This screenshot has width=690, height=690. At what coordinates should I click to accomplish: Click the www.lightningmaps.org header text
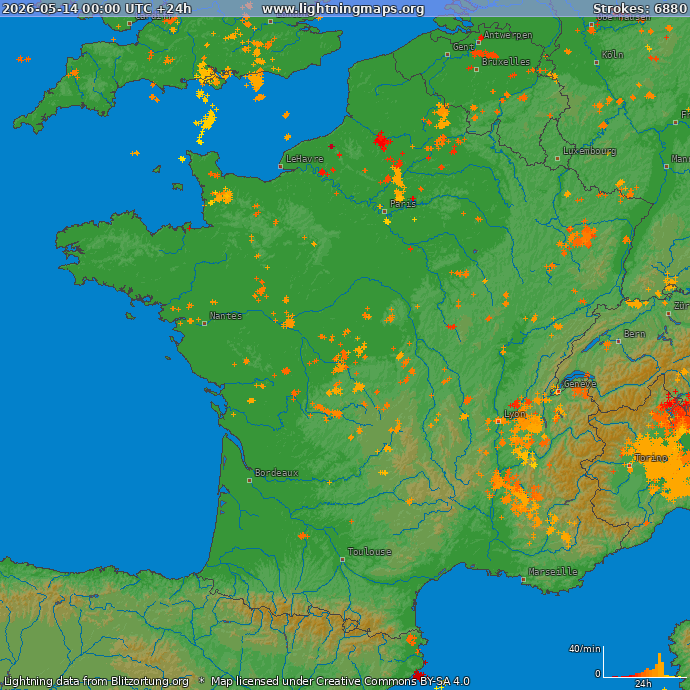[x=343, y=9]
